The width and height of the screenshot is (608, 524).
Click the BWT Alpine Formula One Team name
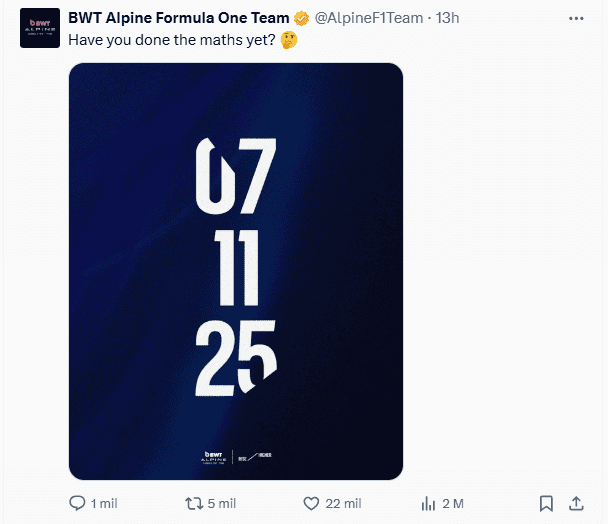click(x=178, y=19)
